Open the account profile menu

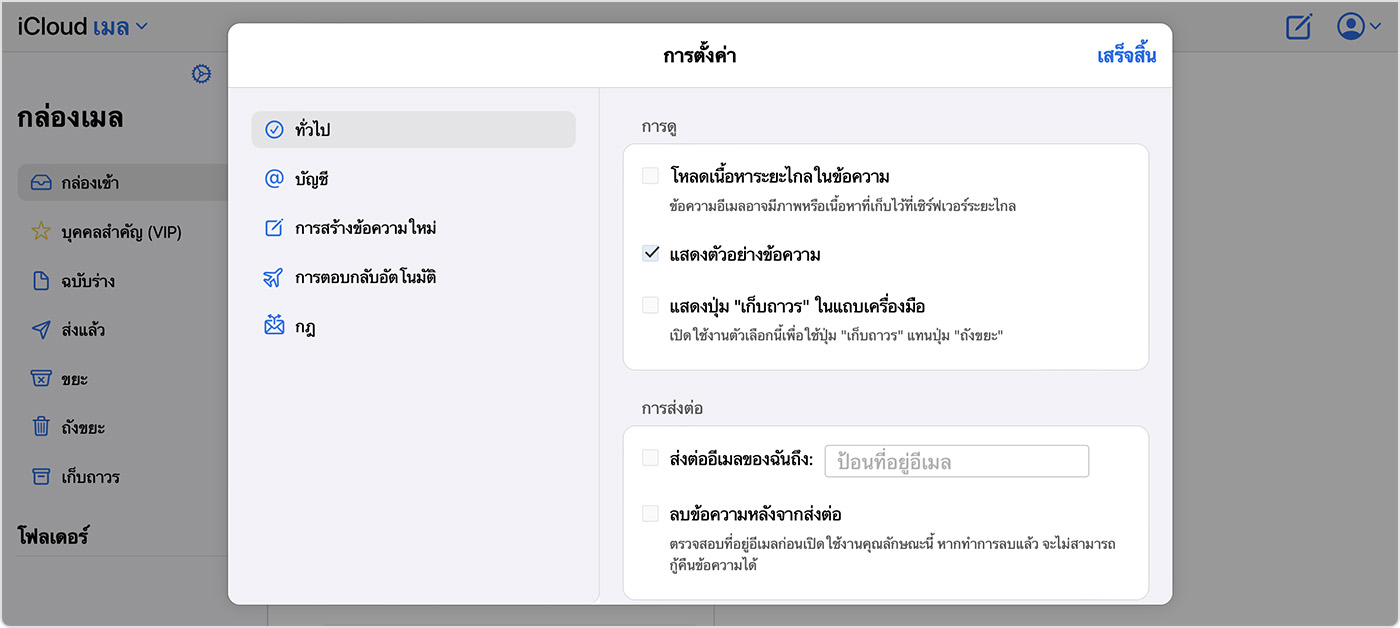click(x=1351, y=27)
